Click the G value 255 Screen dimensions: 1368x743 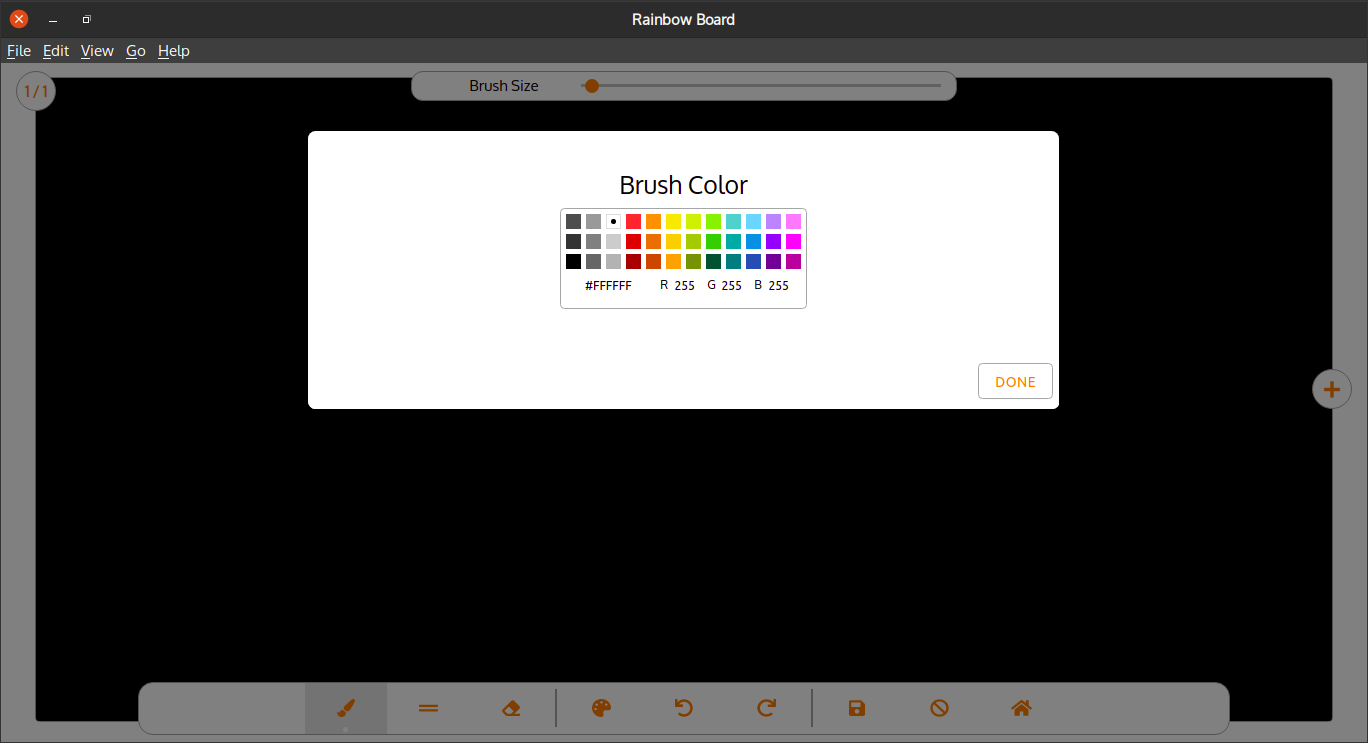[732, 286]
